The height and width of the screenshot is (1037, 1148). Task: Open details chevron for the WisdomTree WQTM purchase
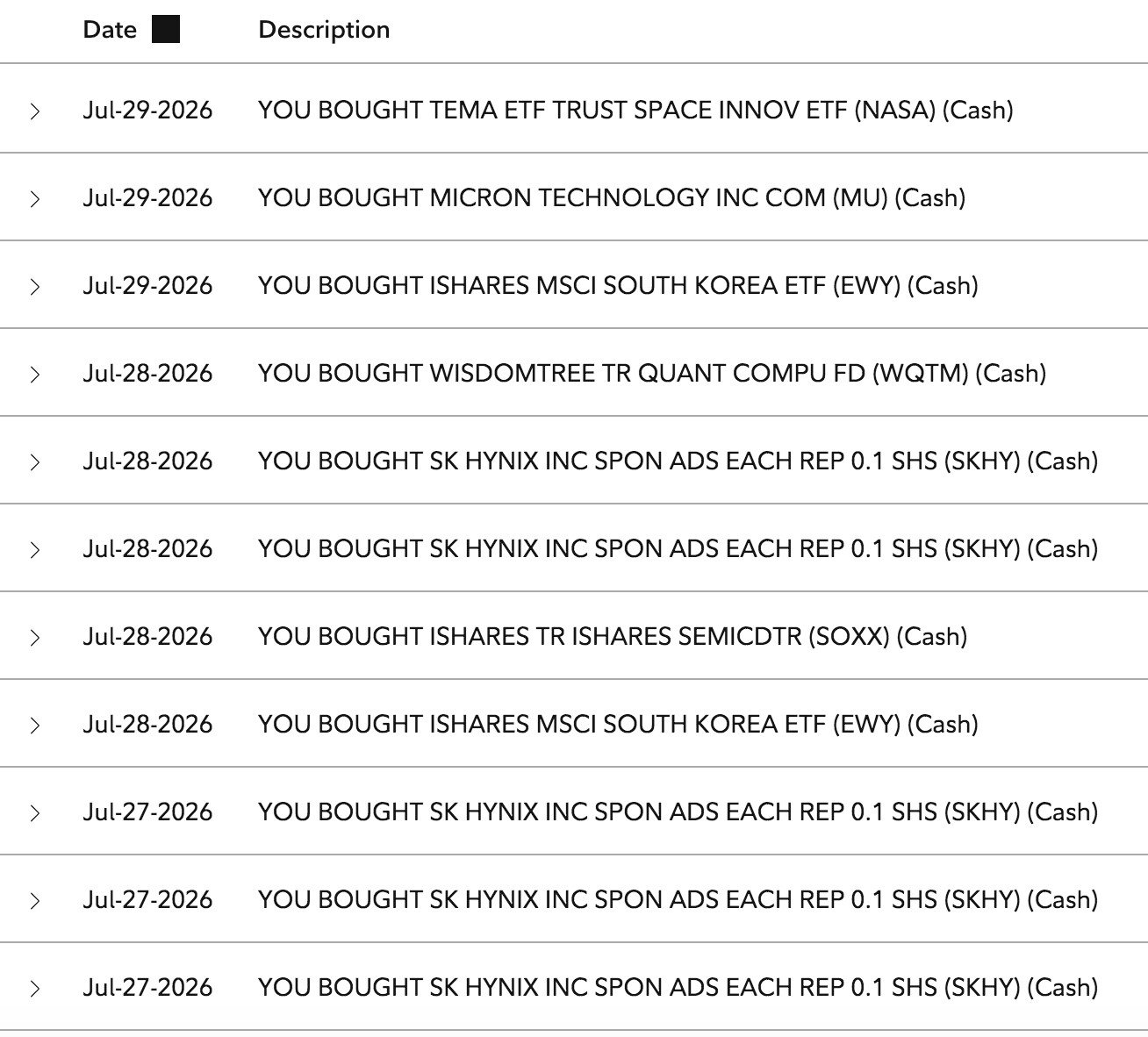tap(35, 374)
